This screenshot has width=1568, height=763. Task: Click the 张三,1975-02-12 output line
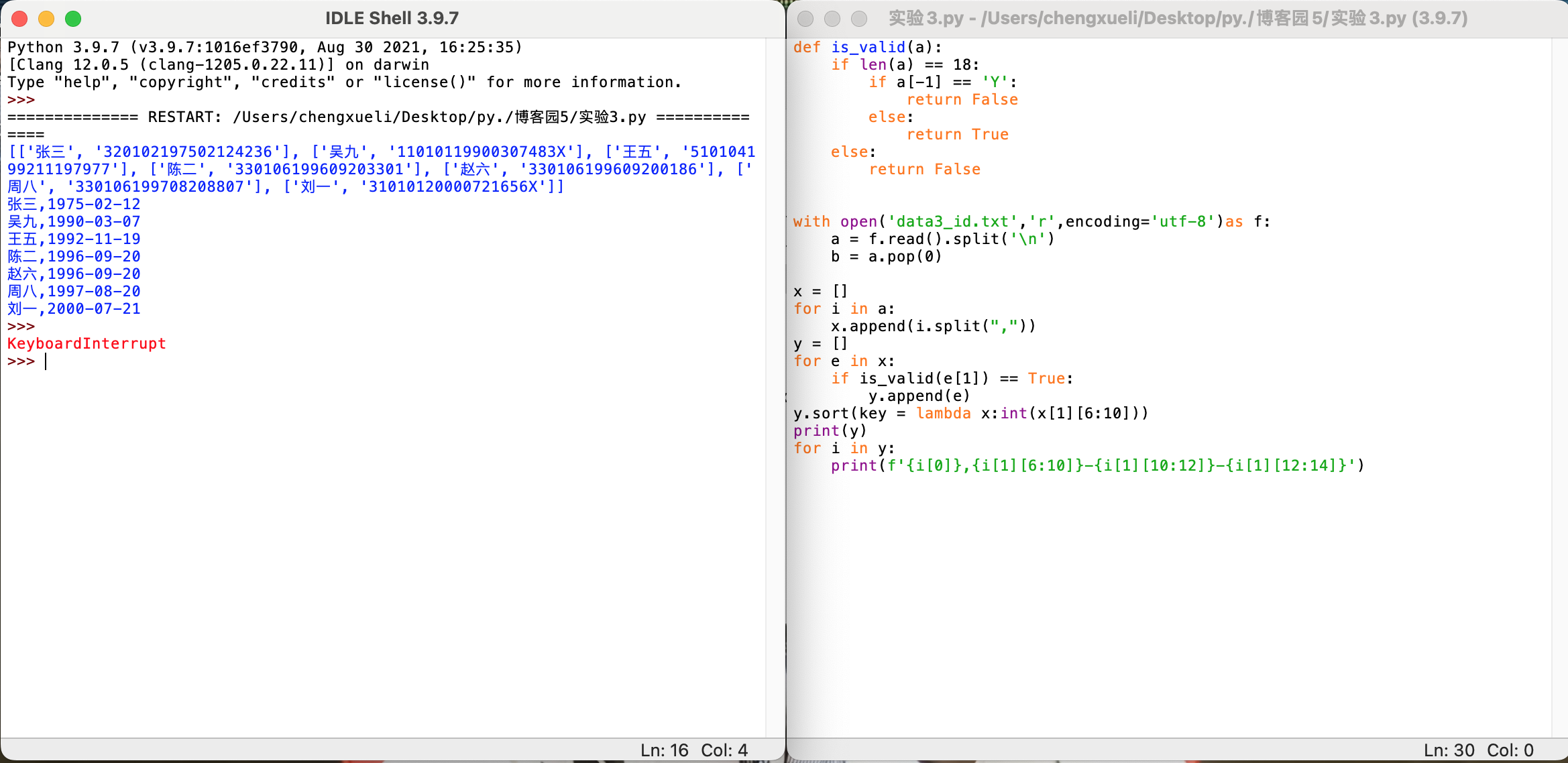(74, 204)
